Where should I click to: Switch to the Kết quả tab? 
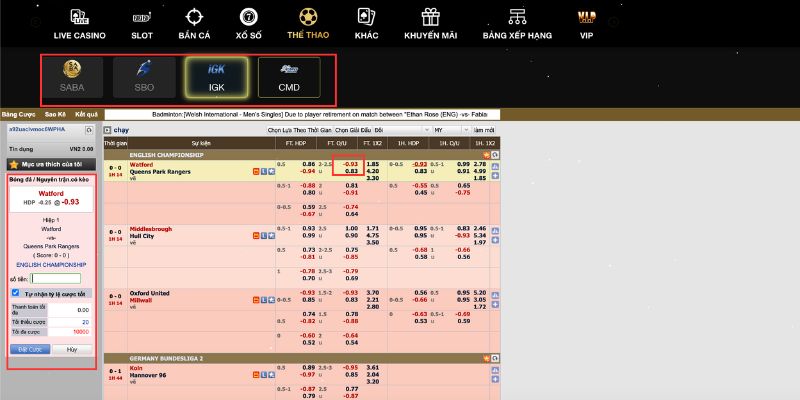tap(86, 114)
